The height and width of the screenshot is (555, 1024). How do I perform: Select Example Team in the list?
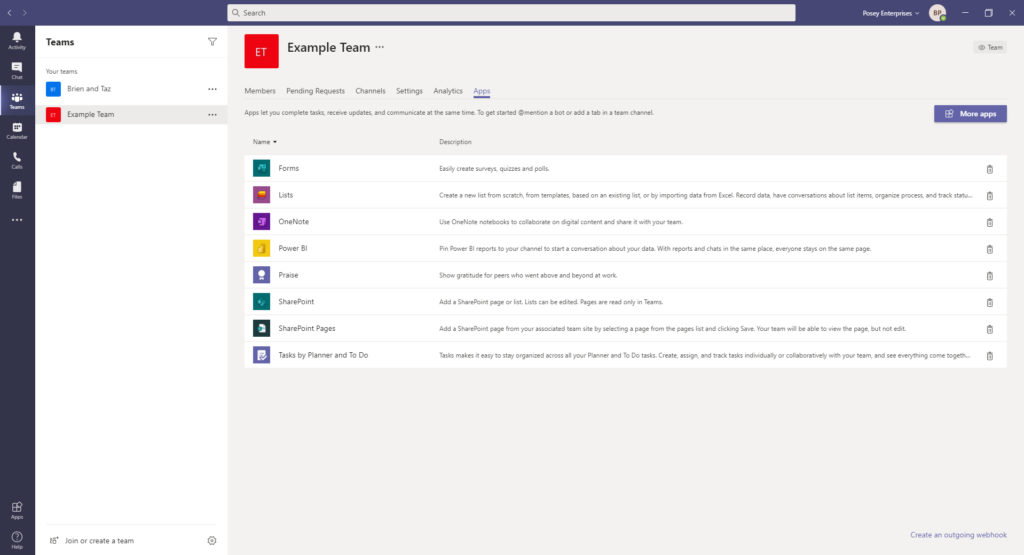click(131, 114)
